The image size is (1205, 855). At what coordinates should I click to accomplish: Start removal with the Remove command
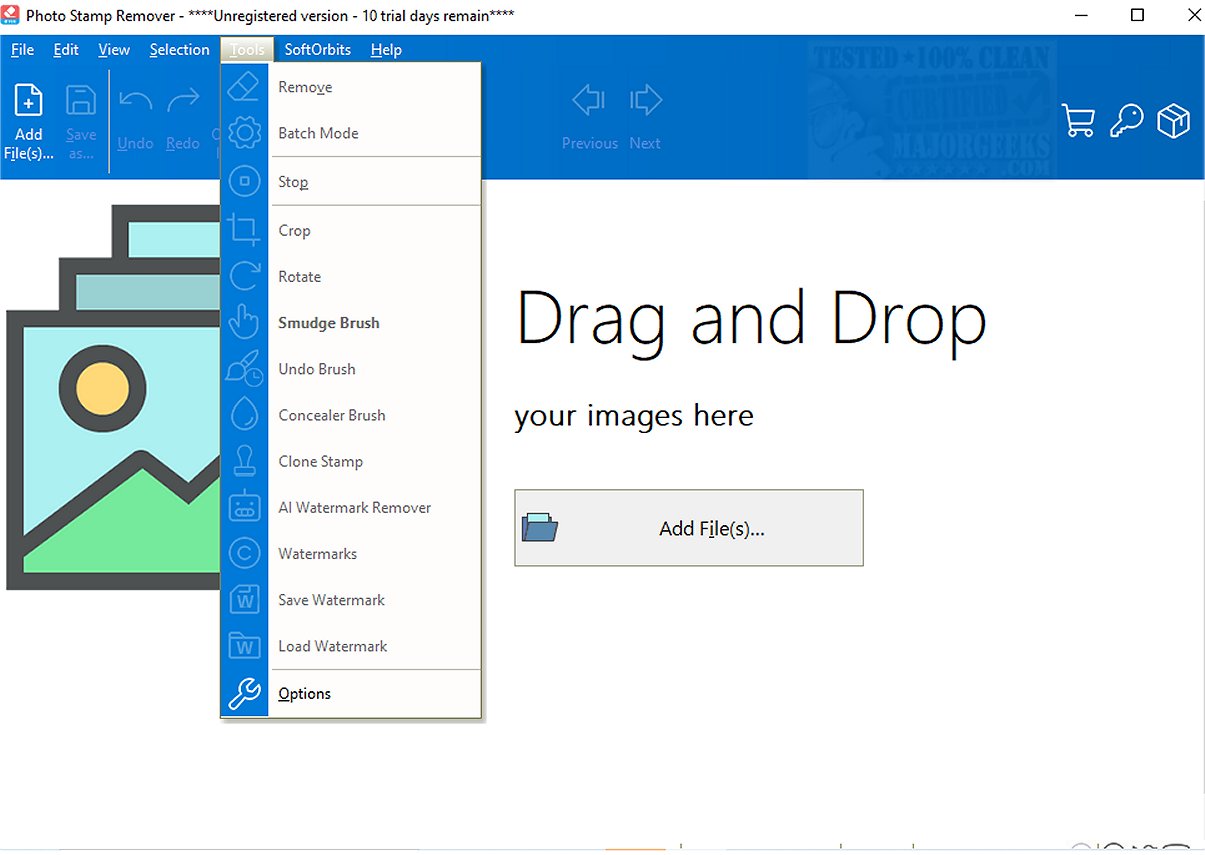[304, 87]
